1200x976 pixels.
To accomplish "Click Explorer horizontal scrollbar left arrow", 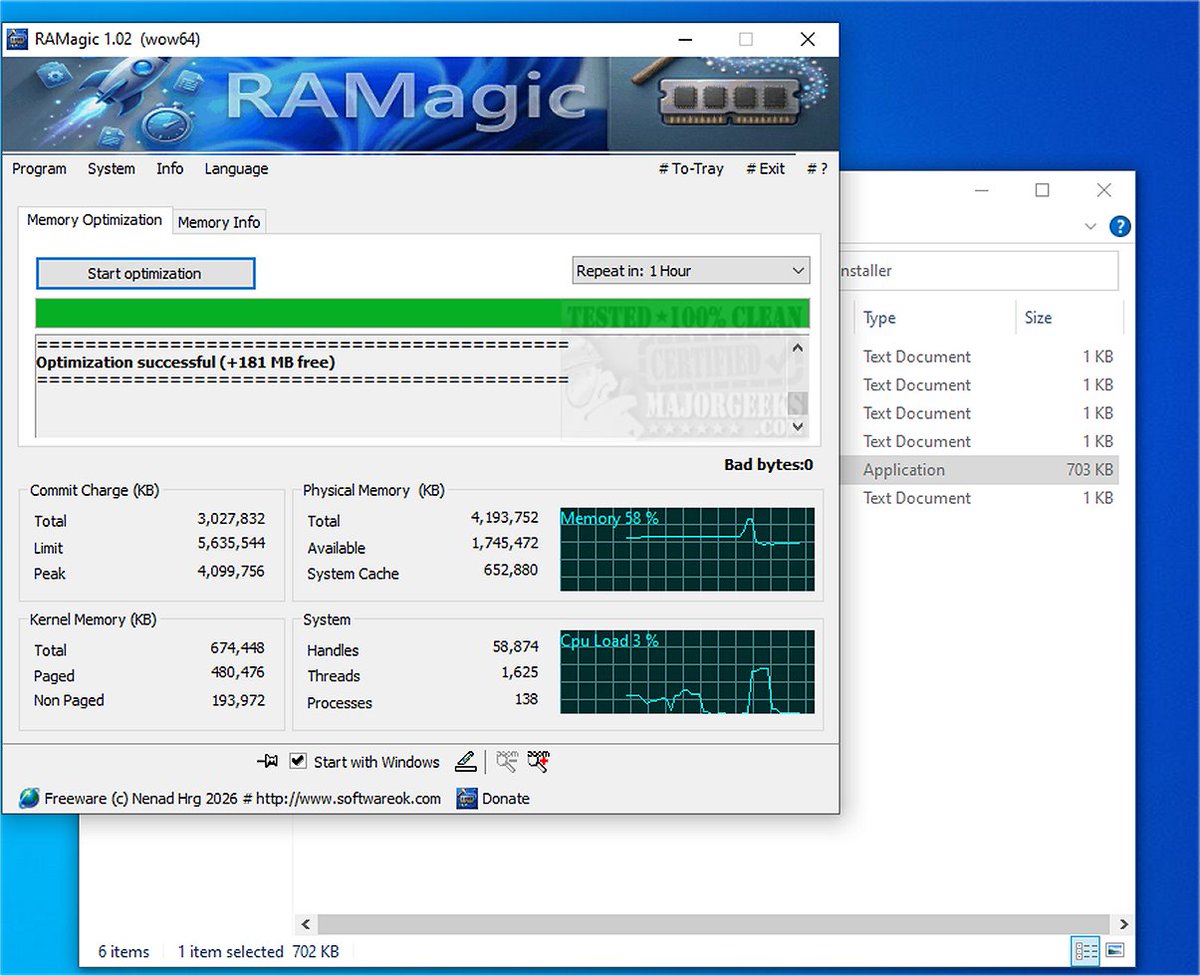I will (307, 924).
